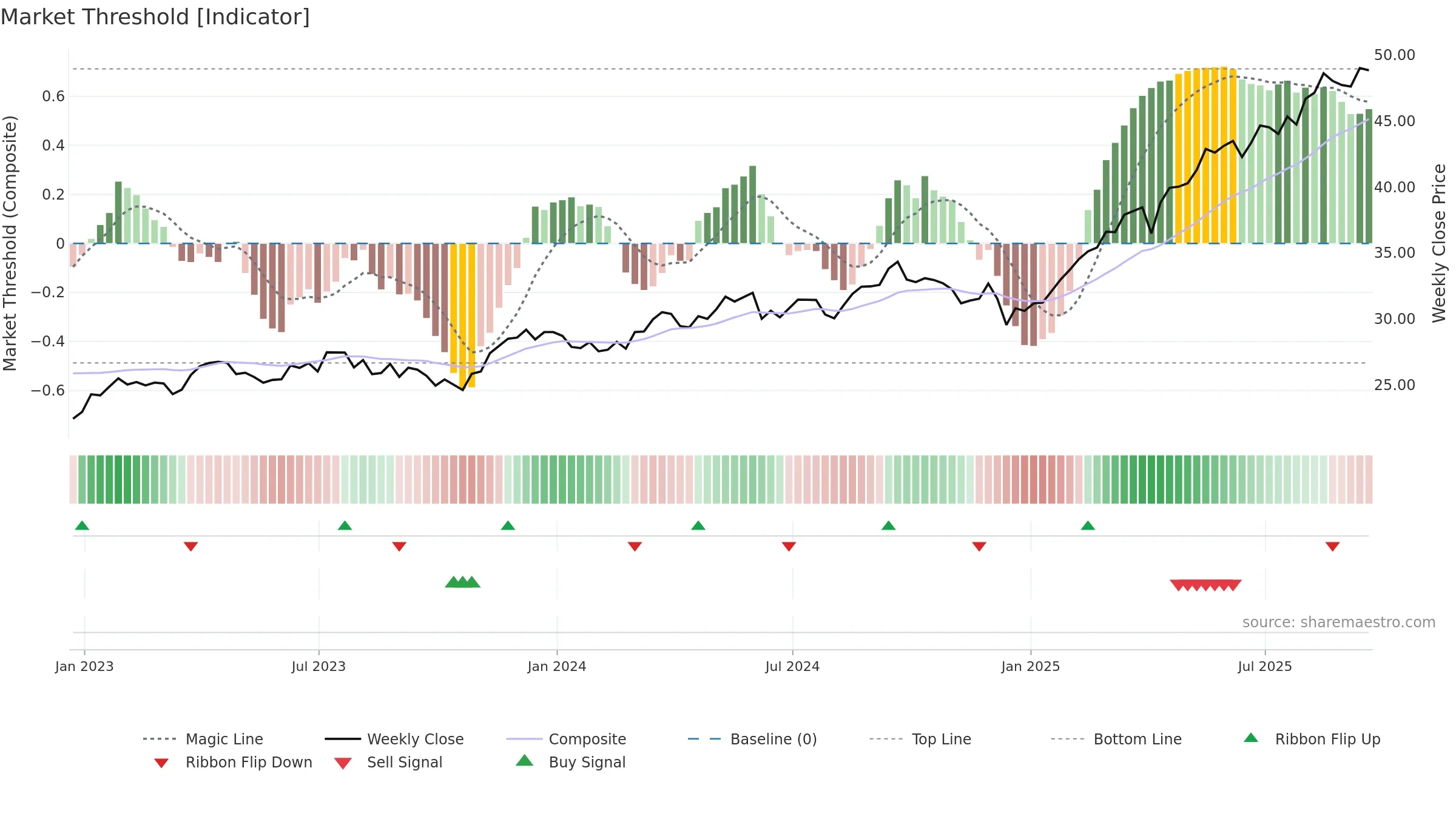Click the Ribbon Flip Up marker at Jan 2023
Screen dimensions: 1456x819
coord(82,525)
